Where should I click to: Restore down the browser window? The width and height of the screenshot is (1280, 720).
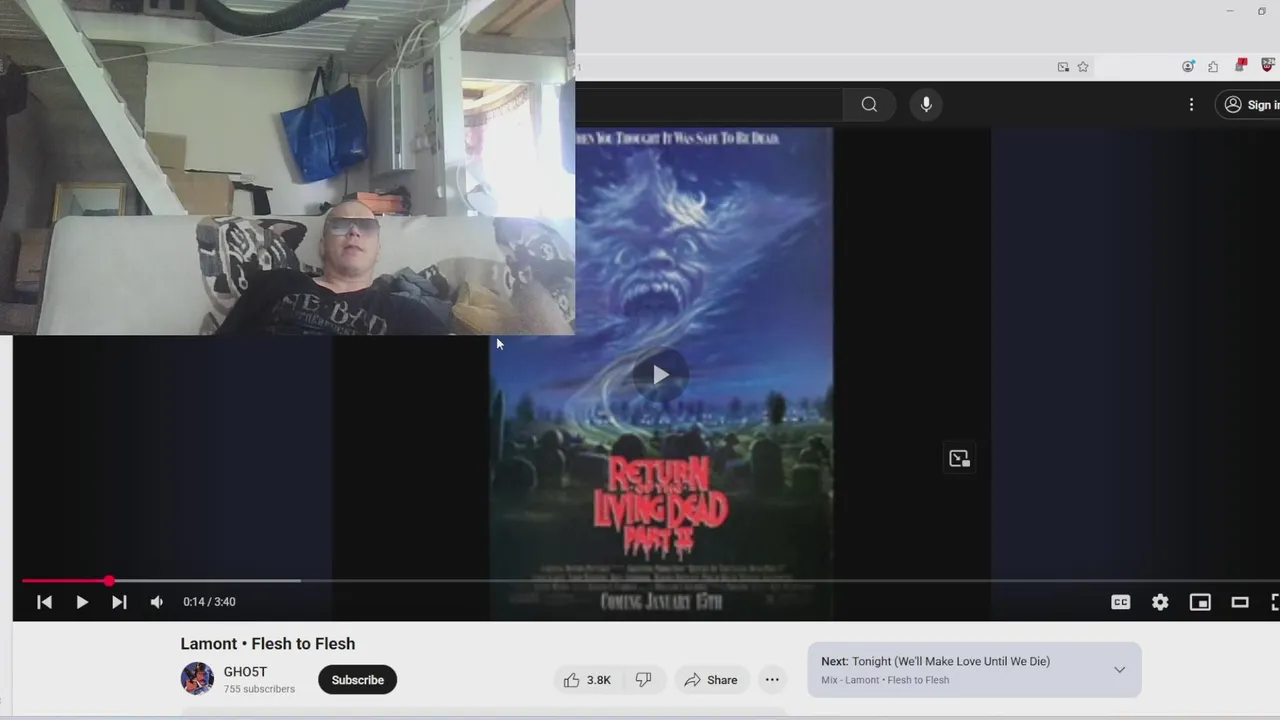click(1261, 11)
